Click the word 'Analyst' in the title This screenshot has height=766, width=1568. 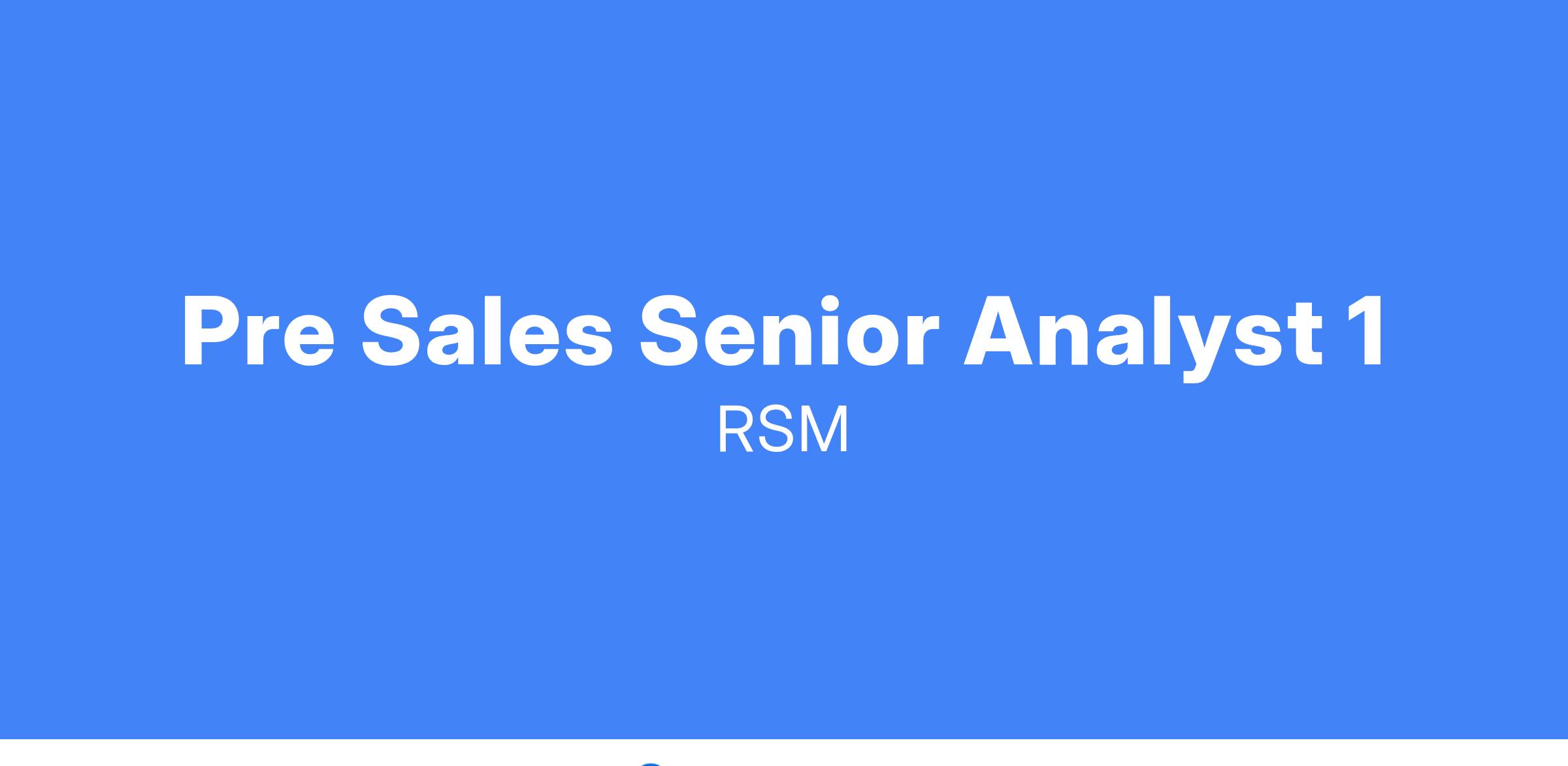(x=1143, y=338)
